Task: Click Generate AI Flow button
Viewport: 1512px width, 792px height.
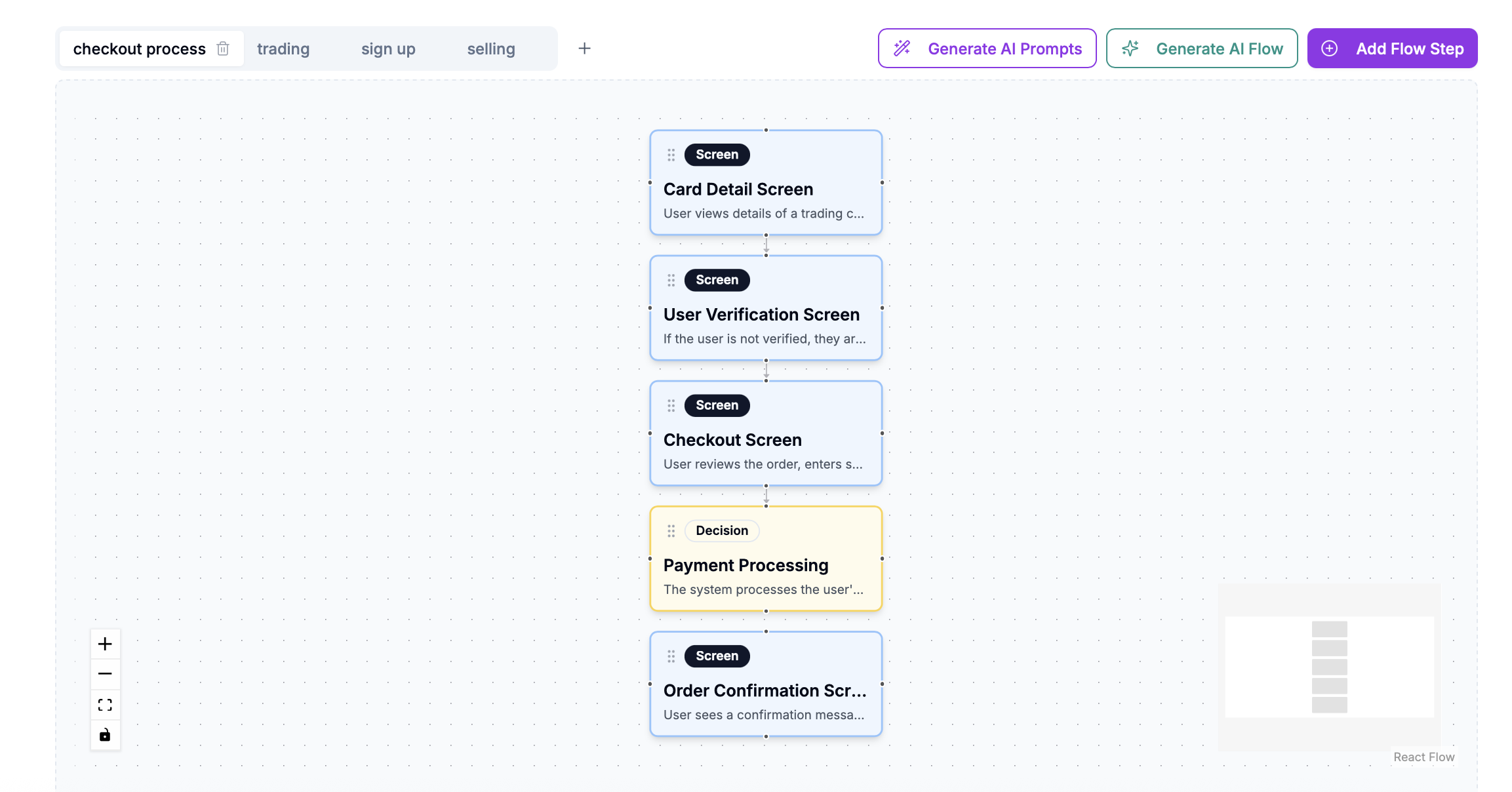Action: point(1201,49)
